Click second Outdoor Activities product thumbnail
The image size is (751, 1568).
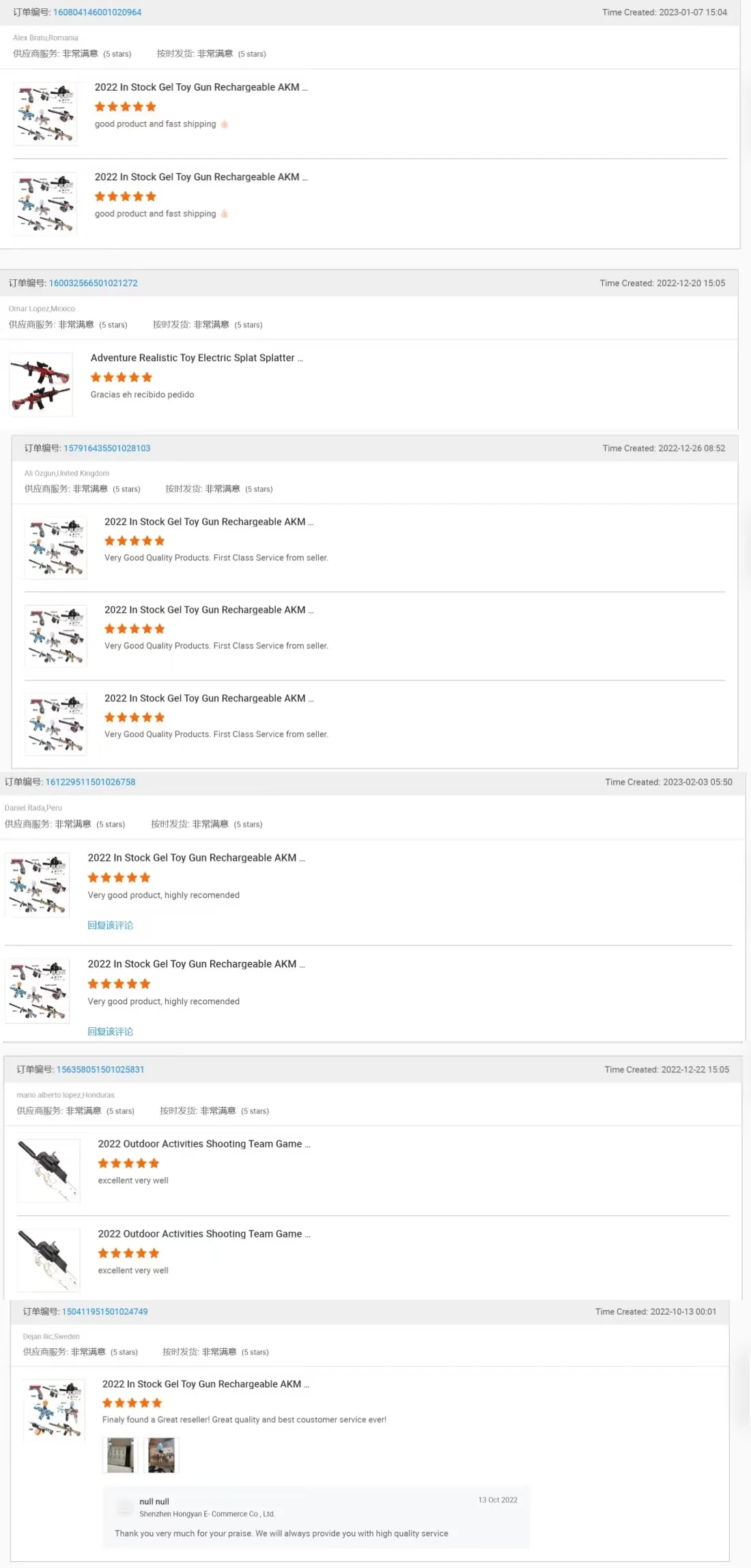pyautogui.click(x=48, y=1260)
